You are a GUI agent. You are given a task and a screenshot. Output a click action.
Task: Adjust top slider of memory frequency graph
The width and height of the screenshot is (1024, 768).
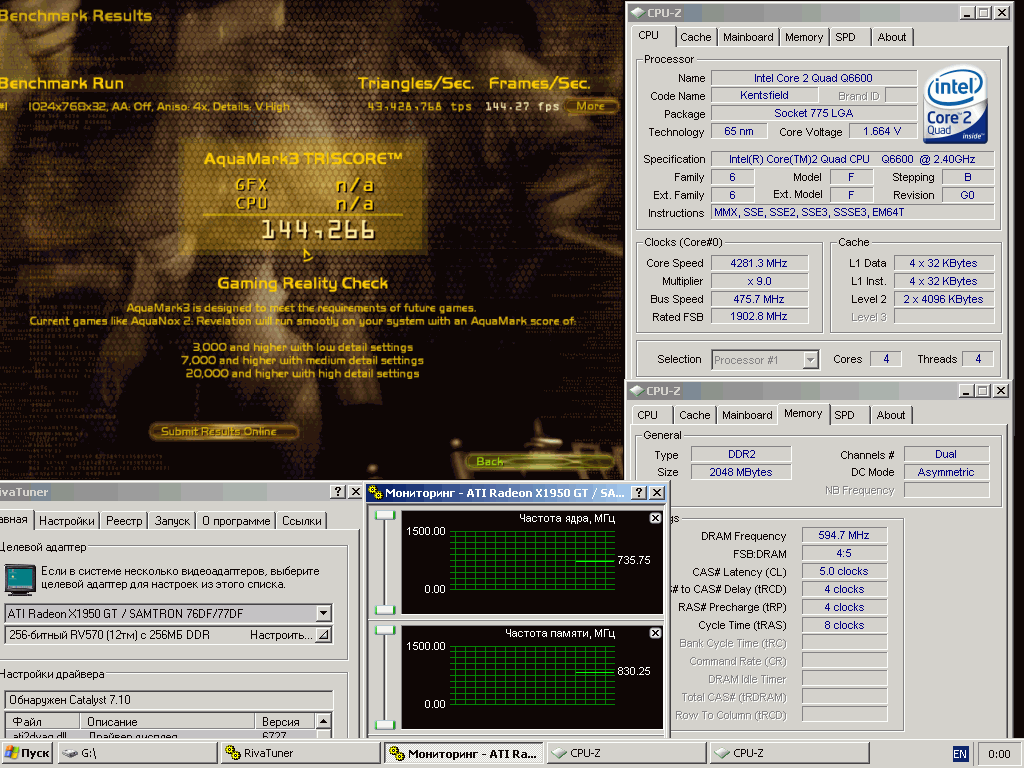[x=385, y=630]
